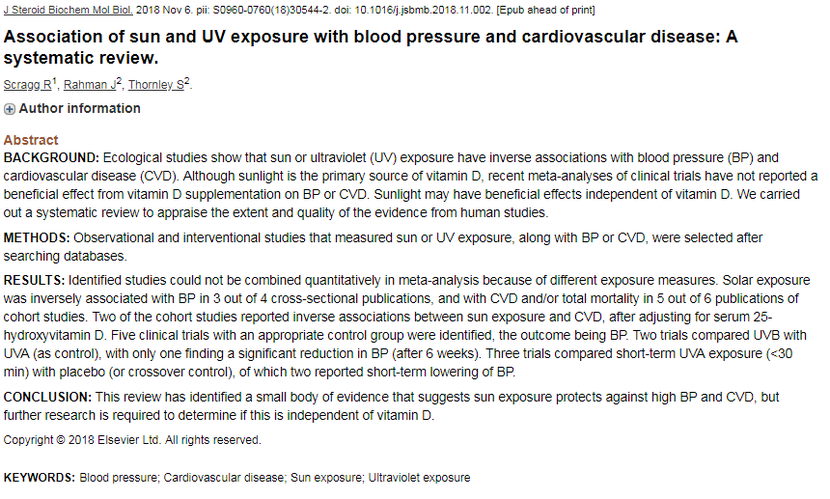The width and height of the screenshot is (830, 499).
Task: Click the METHODS label in abstract
Action: [37, 238]
